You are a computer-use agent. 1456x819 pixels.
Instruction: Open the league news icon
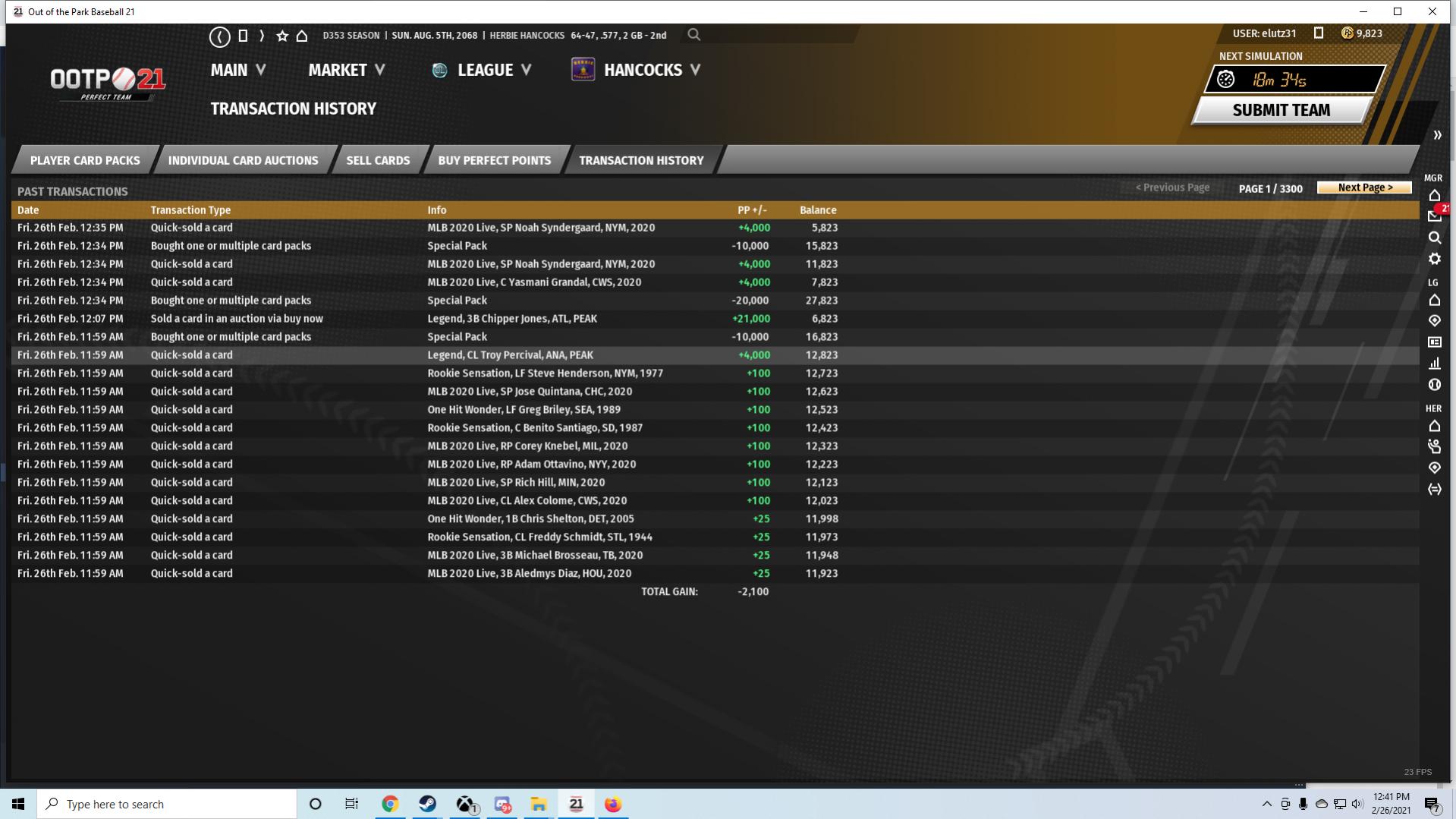coord(1434,342)
